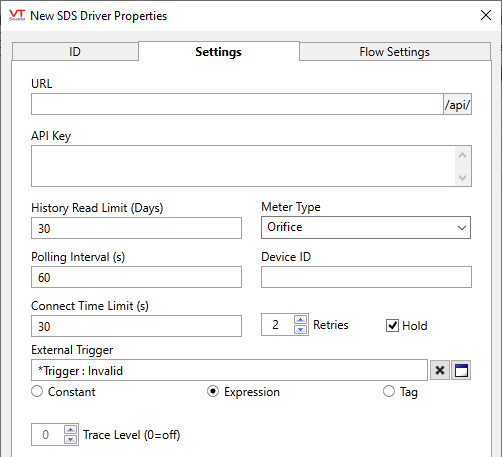502x457 pixels.
Task: Decrease Retries with the down arrow
Action: coord(301,329)
